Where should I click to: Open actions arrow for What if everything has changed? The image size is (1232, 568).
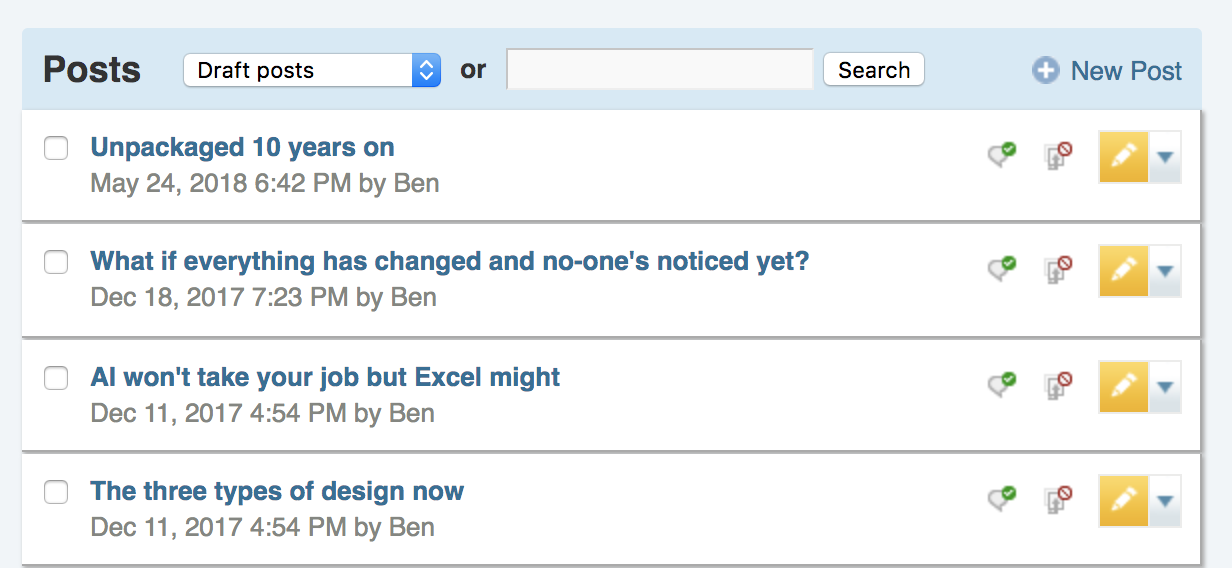click(1165, 271)
